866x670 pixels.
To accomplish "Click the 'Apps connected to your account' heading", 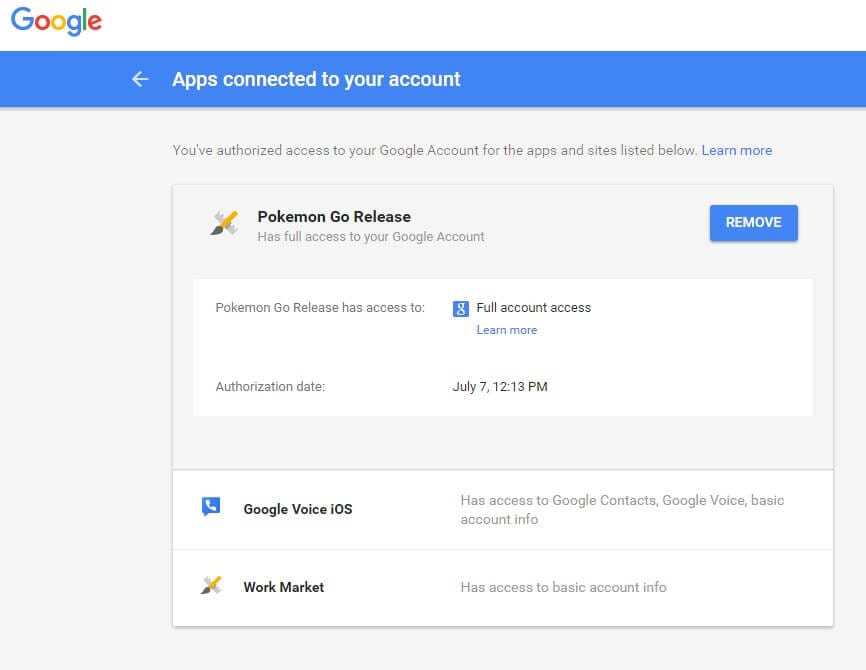I will coord(316,79).
